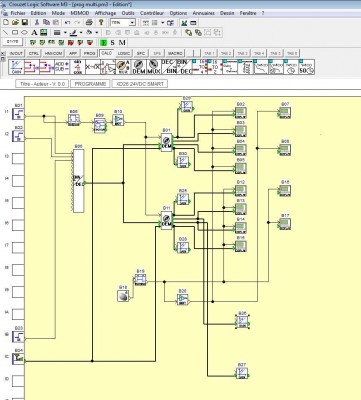361x400 pixels.
Task: Pick the GAIN function block
Action: coord(16,67)
